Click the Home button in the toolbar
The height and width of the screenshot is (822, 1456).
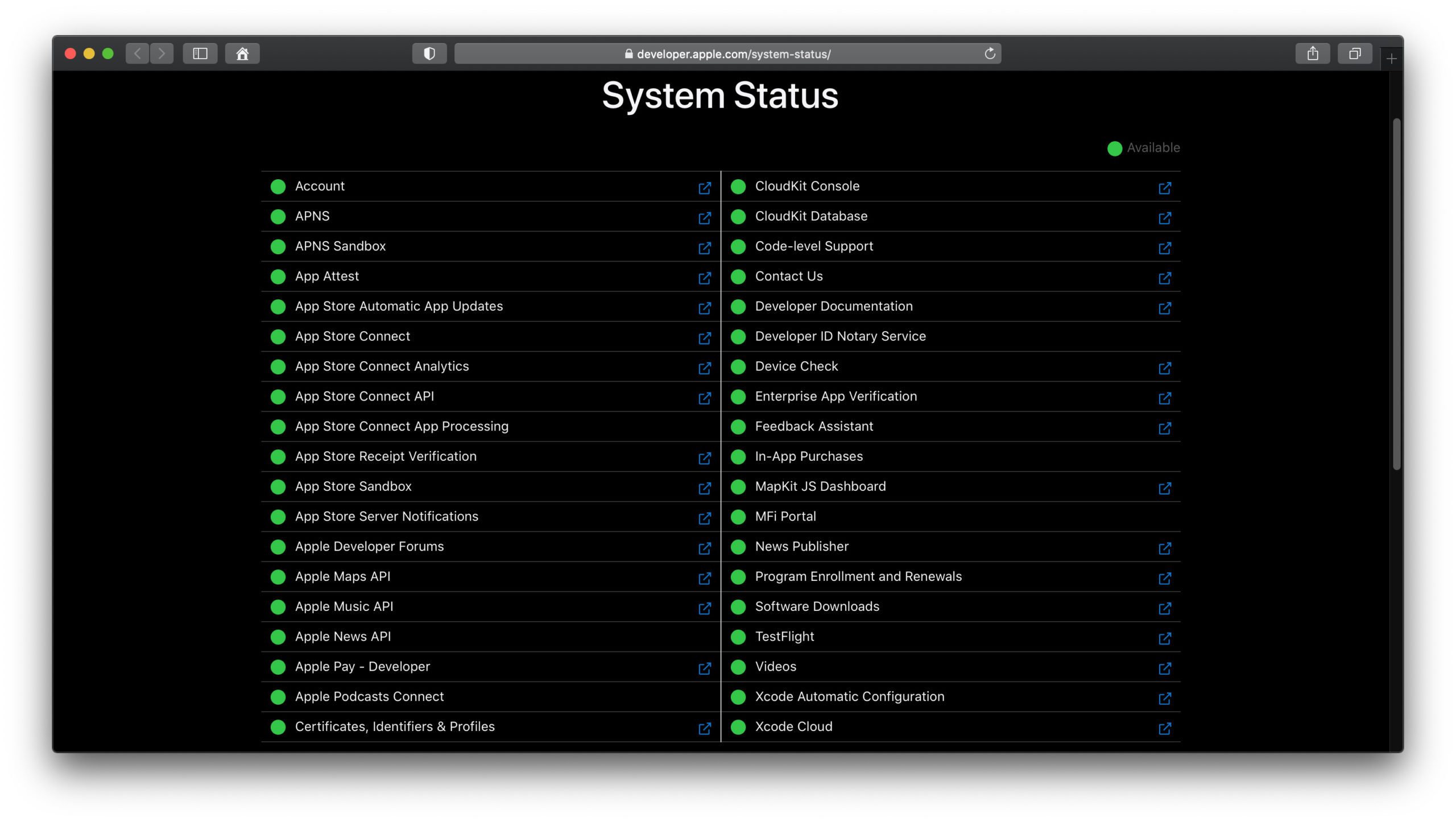242,53
